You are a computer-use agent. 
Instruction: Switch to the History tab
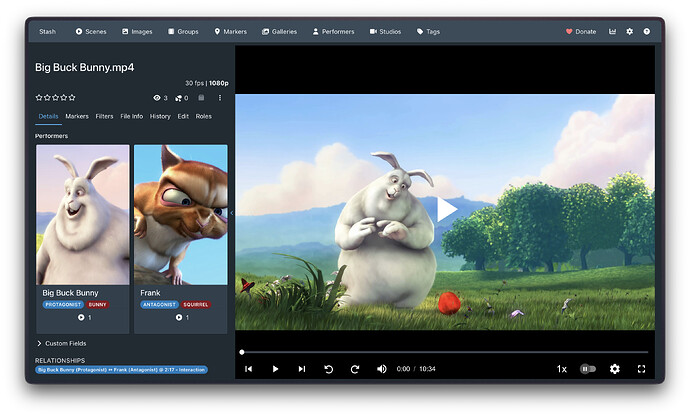pos(160,116)
